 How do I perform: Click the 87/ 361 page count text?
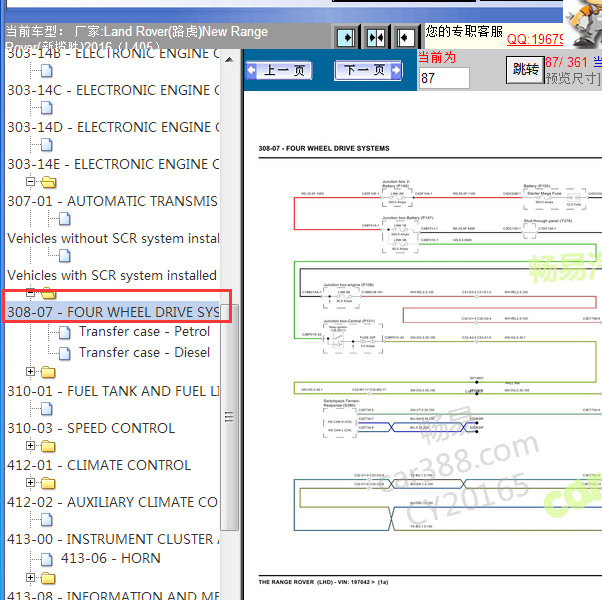click(x=567, y=62)
